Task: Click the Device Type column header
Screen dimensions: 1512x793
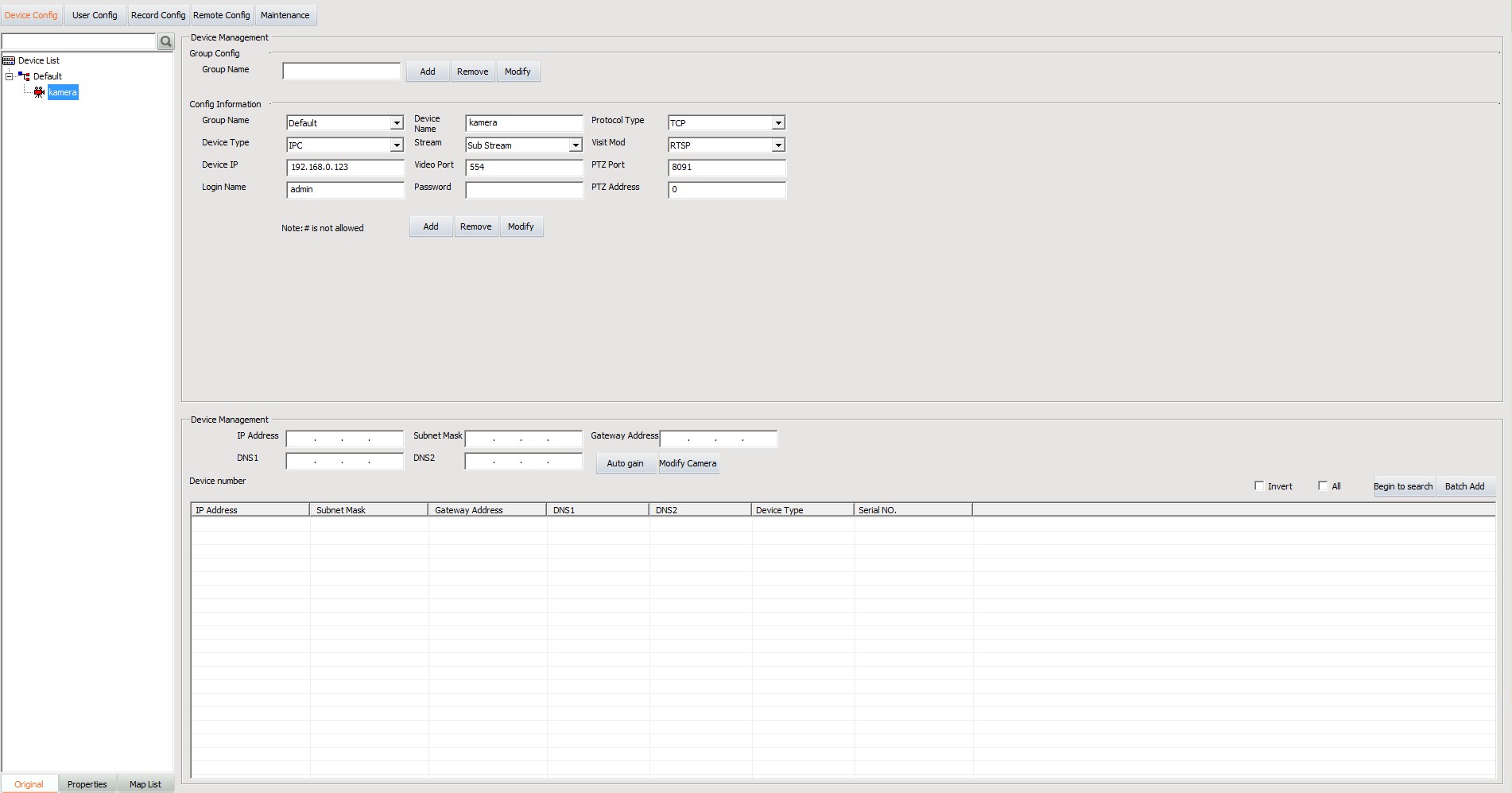Action: 803,510
